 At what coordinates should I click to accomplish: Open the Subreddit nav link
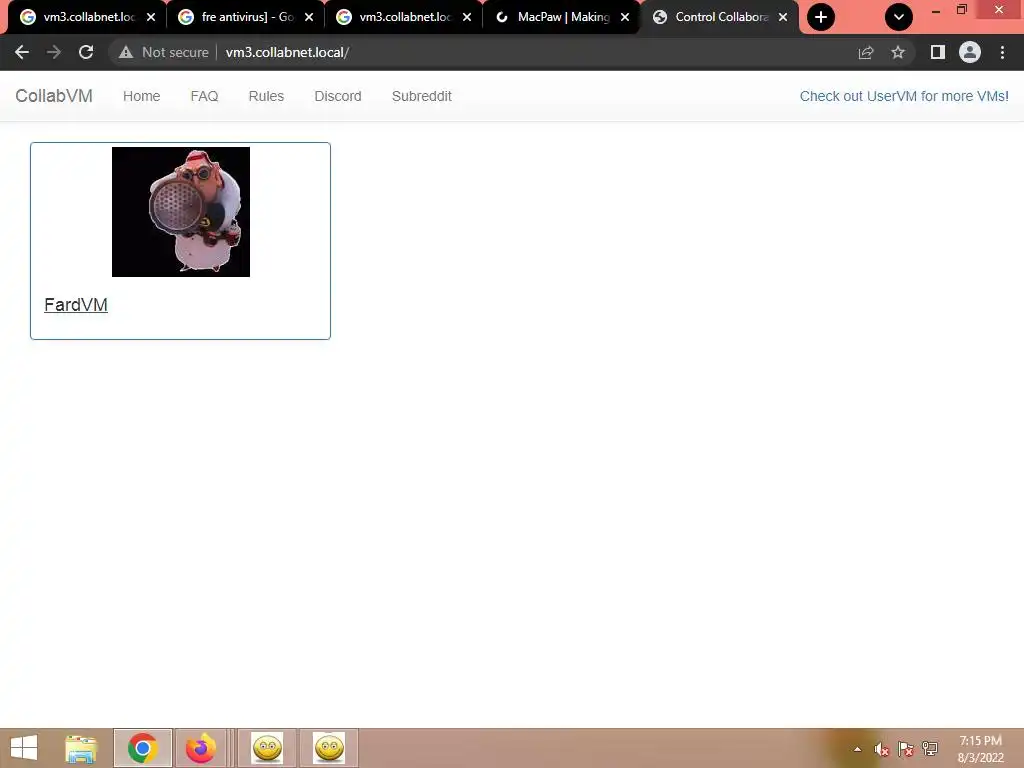(422, 96)
